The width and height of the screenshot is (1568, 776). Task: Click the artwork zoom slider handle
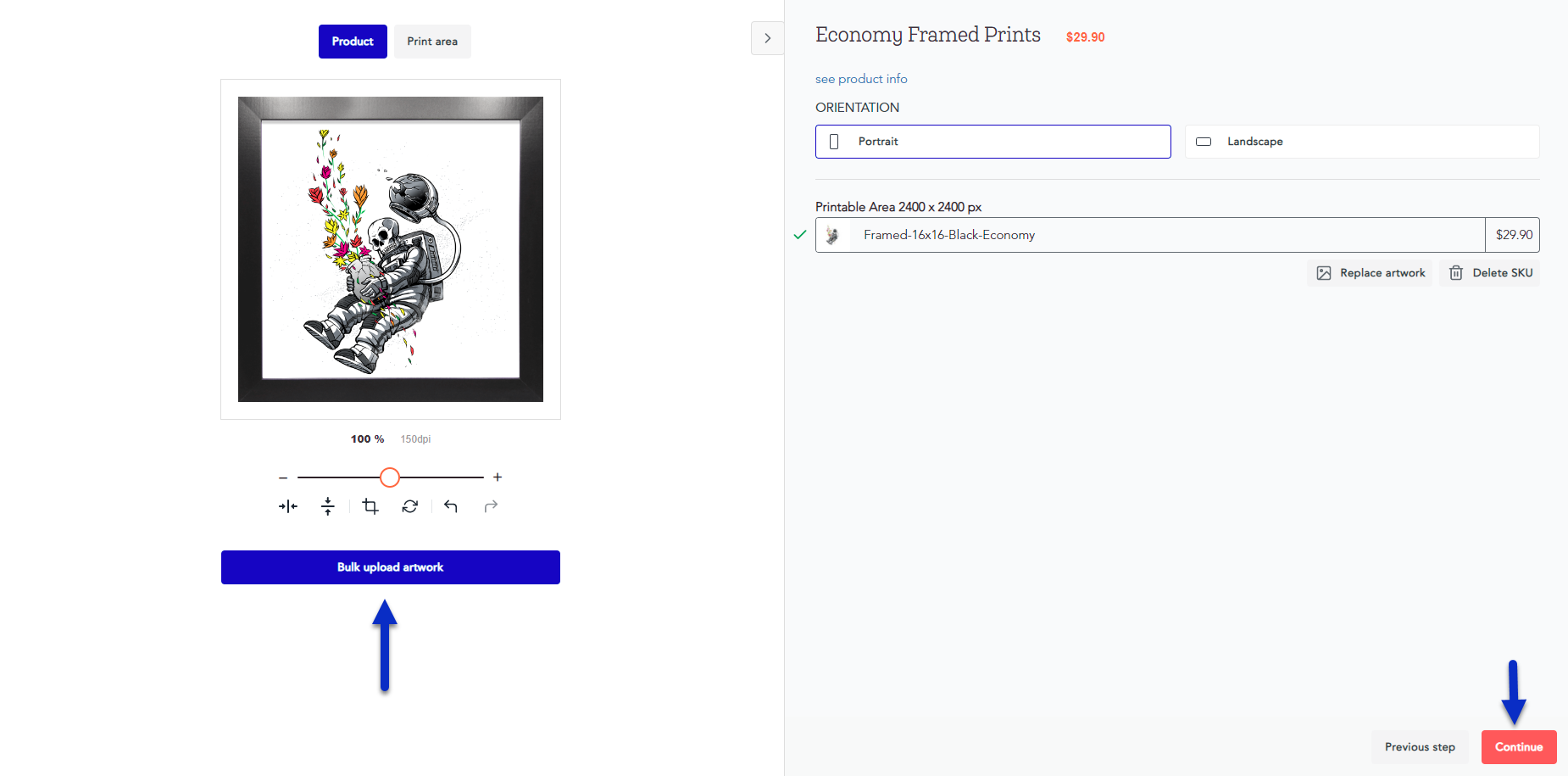(390, 477)
